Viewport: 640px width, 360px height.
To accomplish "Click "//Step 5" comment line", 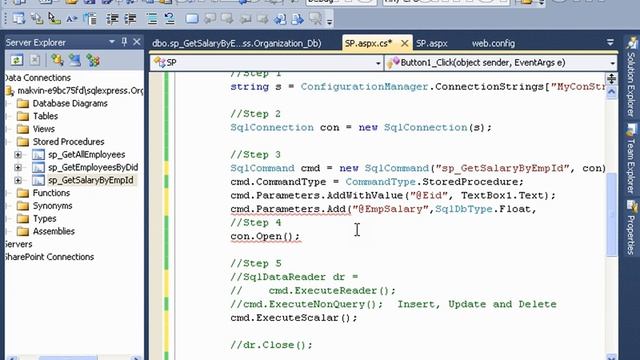I will [x=256, y=263].
